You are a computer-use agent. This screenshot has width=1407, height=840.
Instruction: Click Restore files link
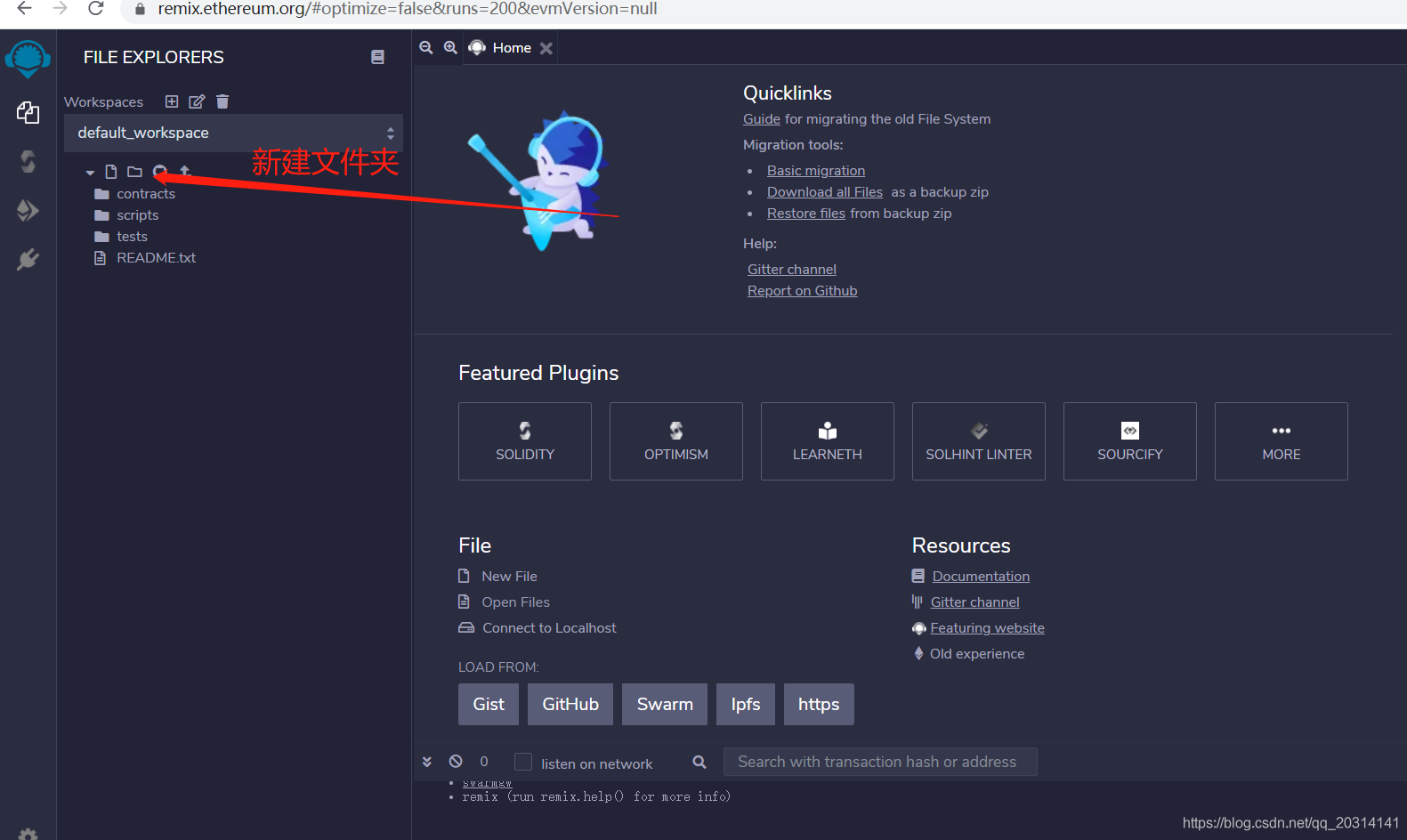806,214
